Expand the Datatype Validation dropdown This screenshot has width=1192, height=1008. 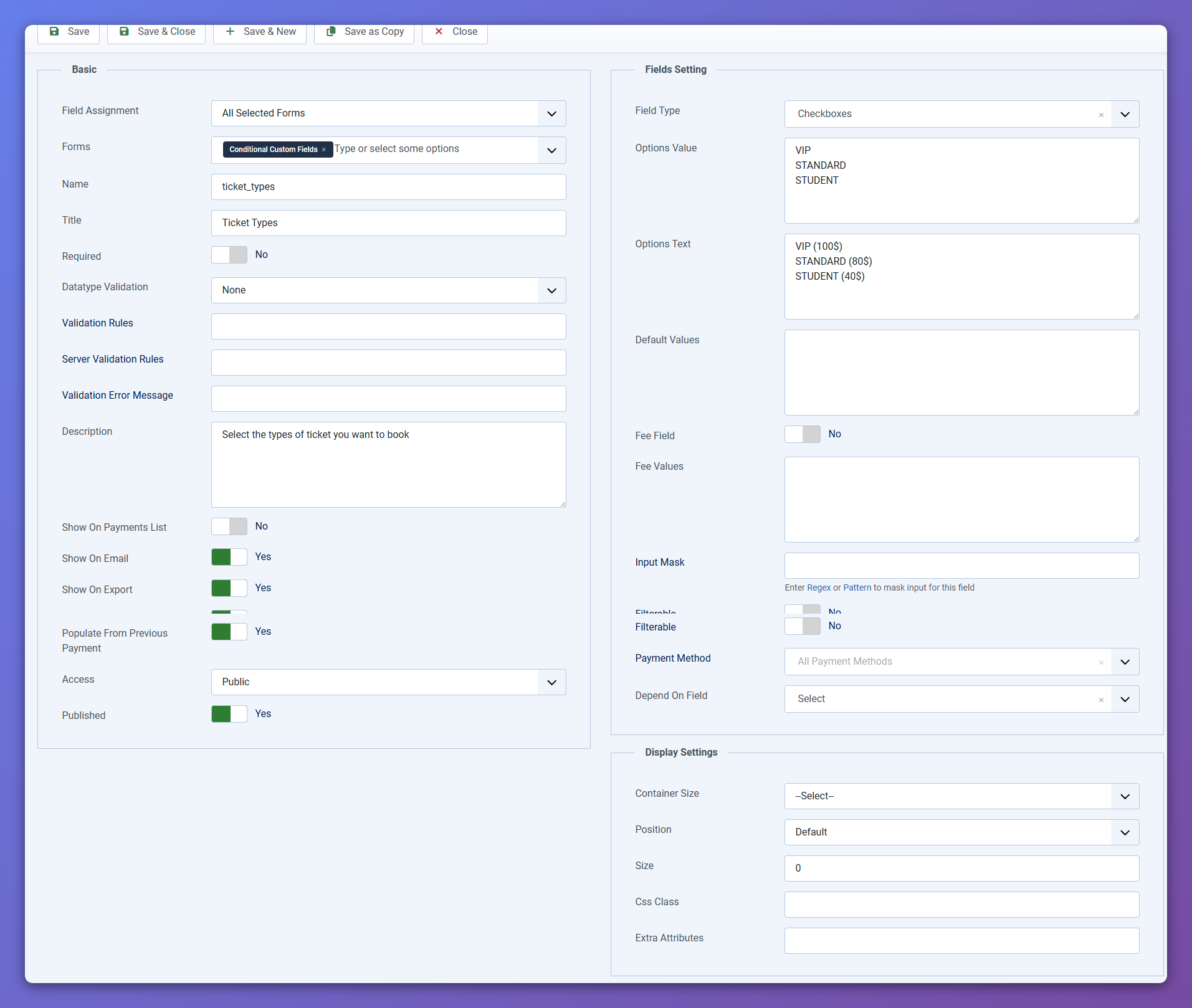click(388, 290)
